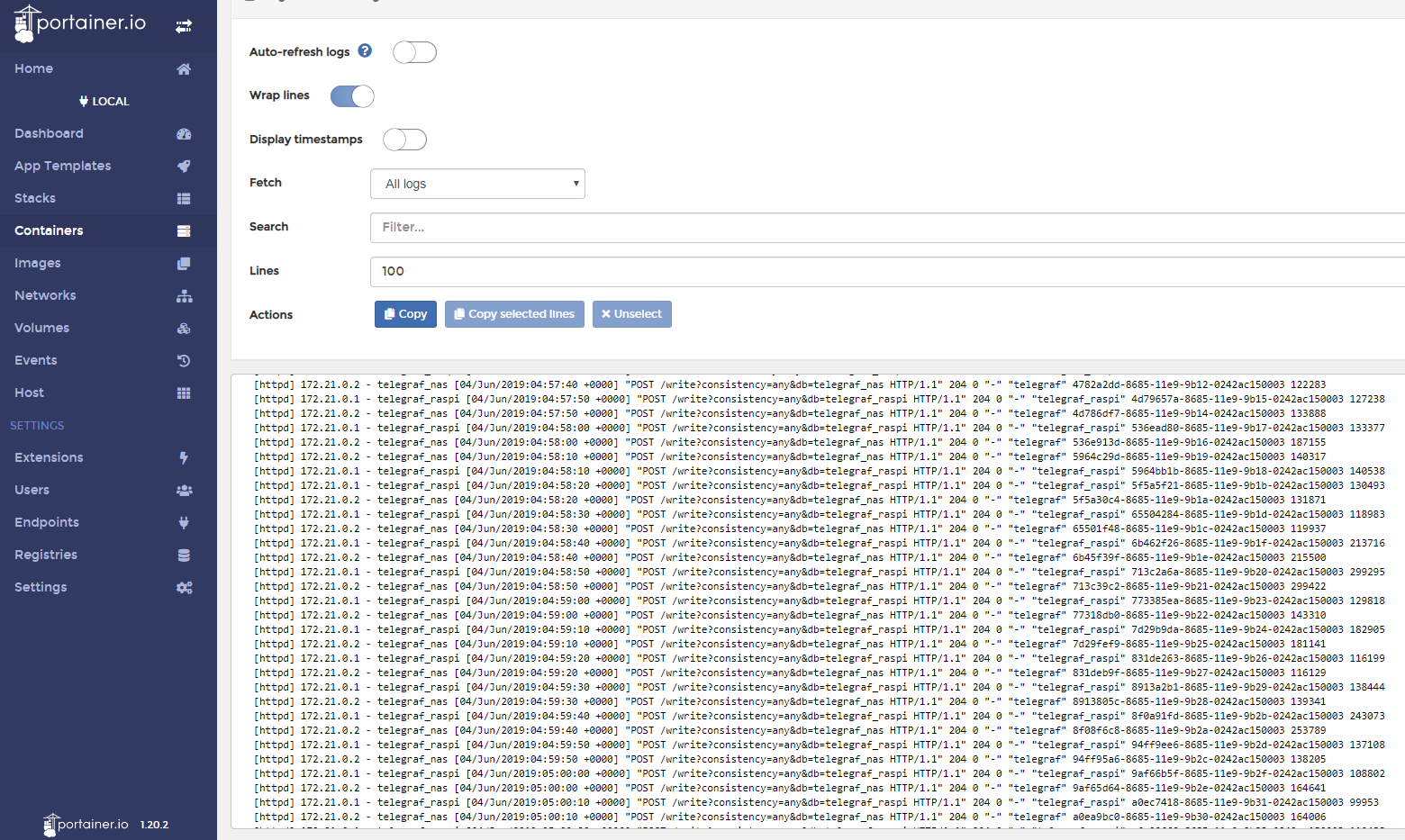This screenshot has width=1405, height=840.
Task: Click the Copy selected lines button
Action: pyautogui.click(x=514, y=314)
